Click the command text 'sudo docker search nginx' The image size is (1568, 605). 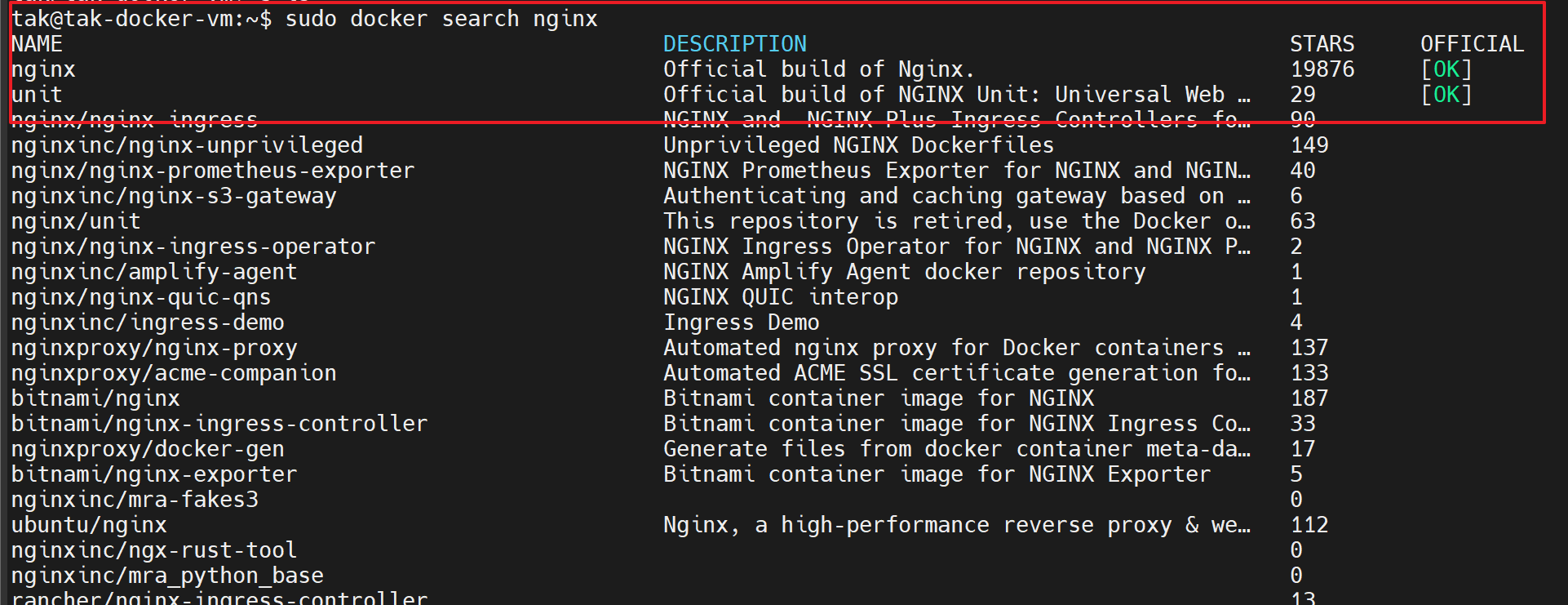coord(441,19)
